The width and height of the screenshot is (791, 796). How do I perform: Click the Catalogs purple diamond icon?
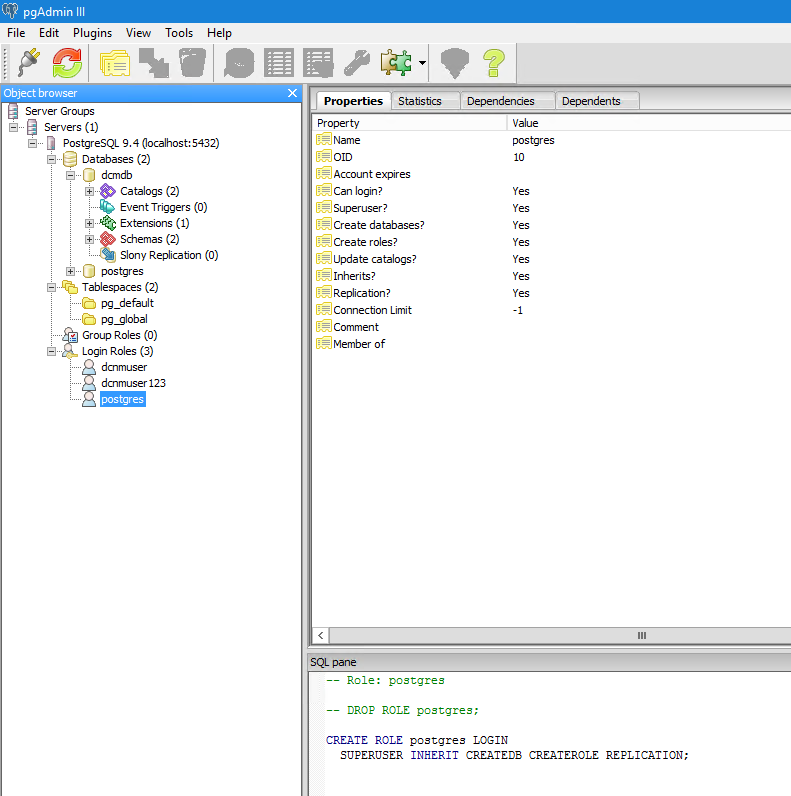[108, 191]
